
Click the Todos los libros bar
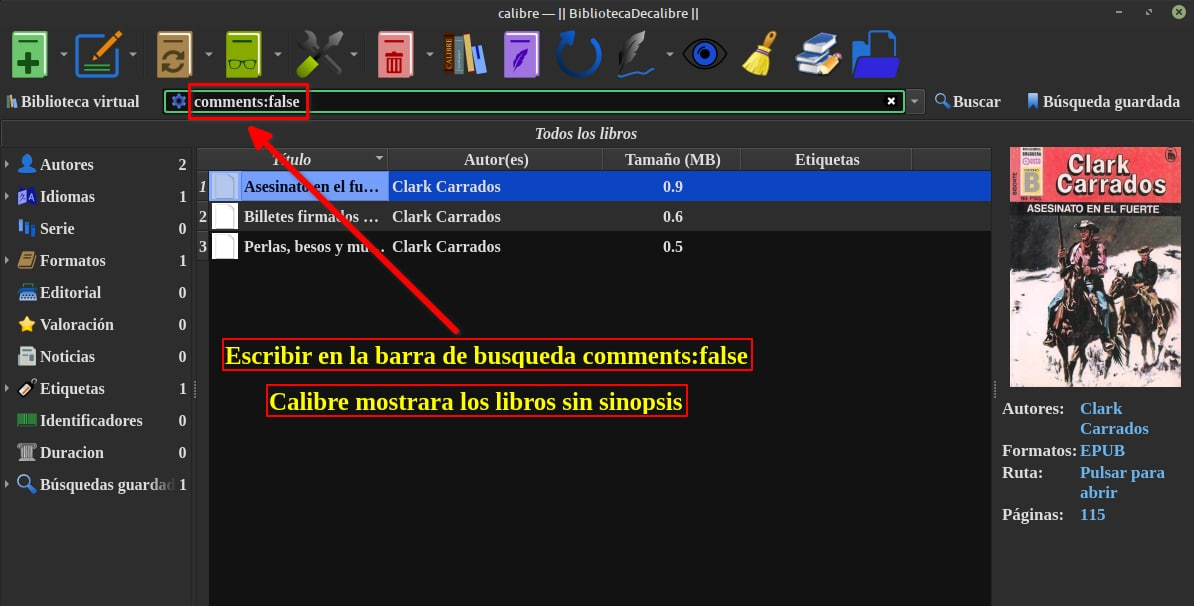[x=586, y=133]
